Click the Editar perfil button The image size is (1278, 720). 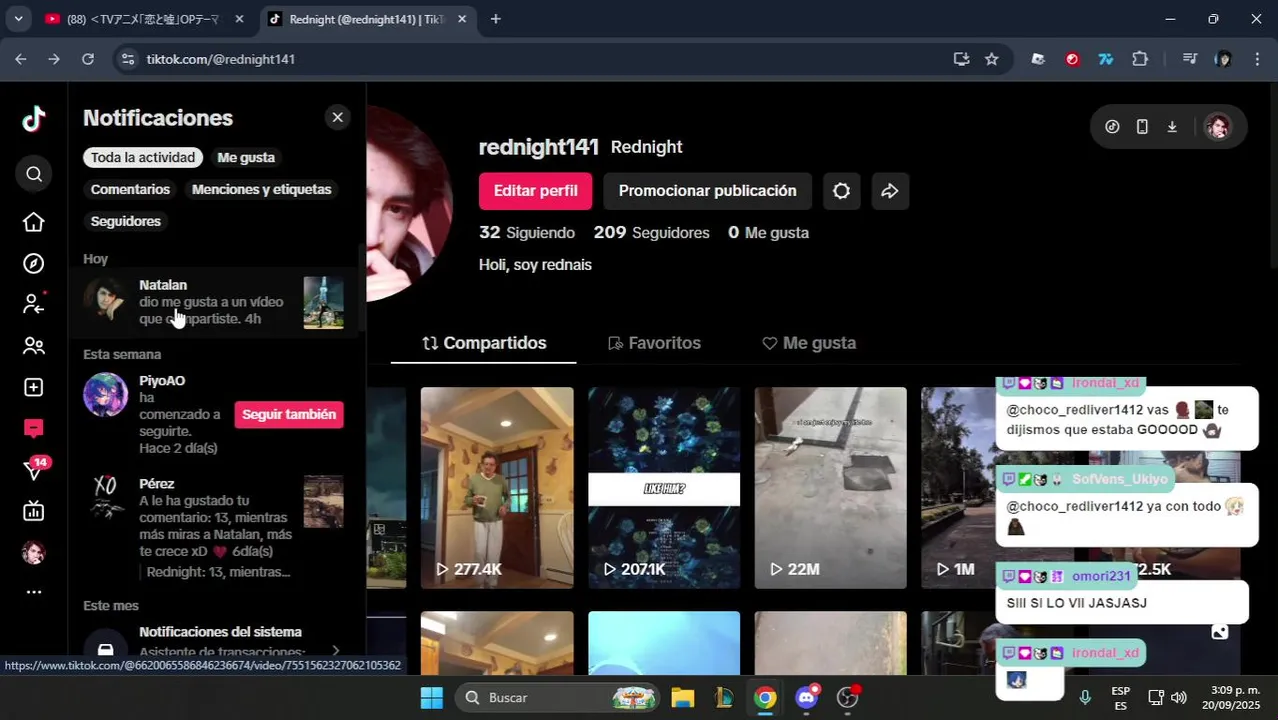click(535, 191)
